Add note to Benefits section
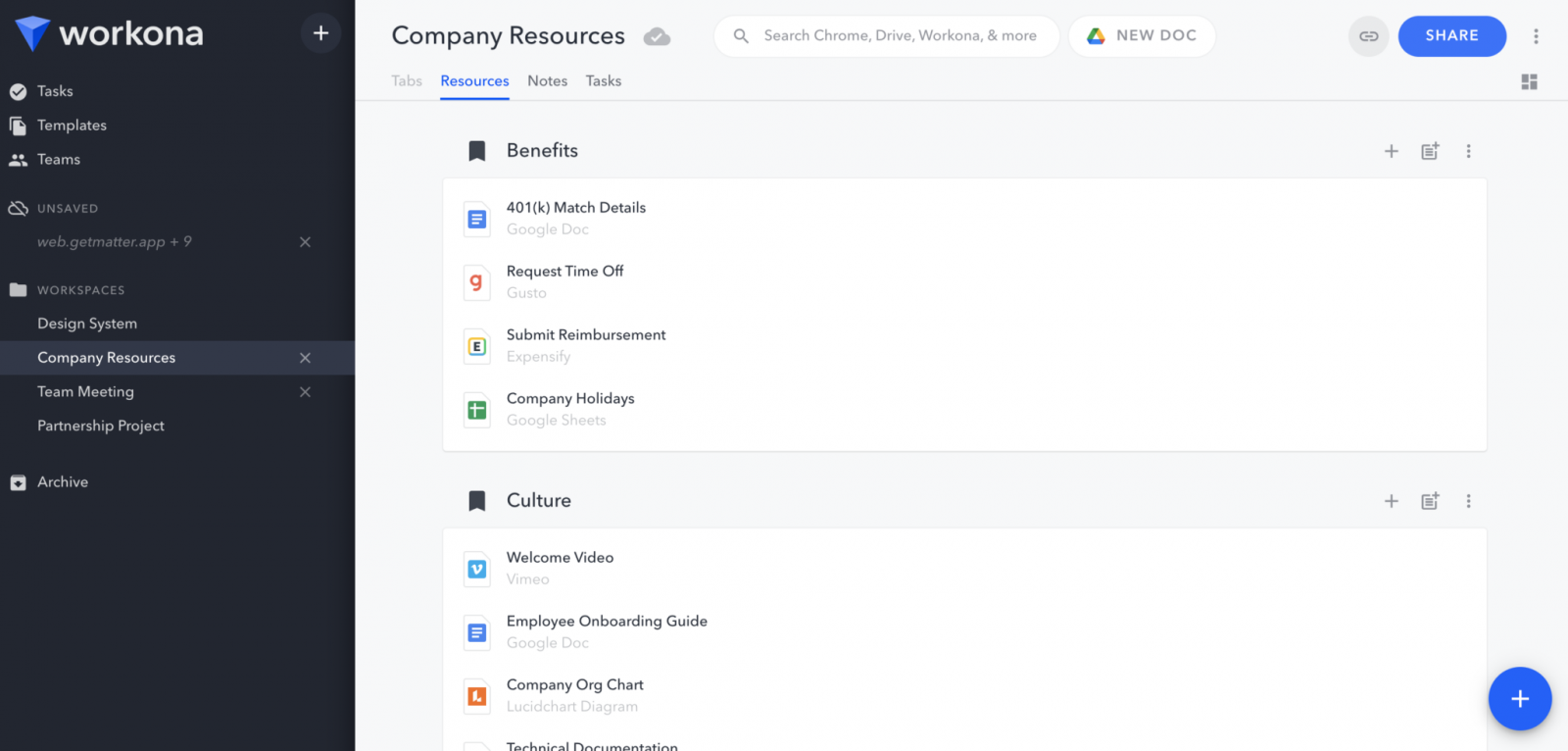The height and width of the screenshot is (751, 1568). (1430, 151)
